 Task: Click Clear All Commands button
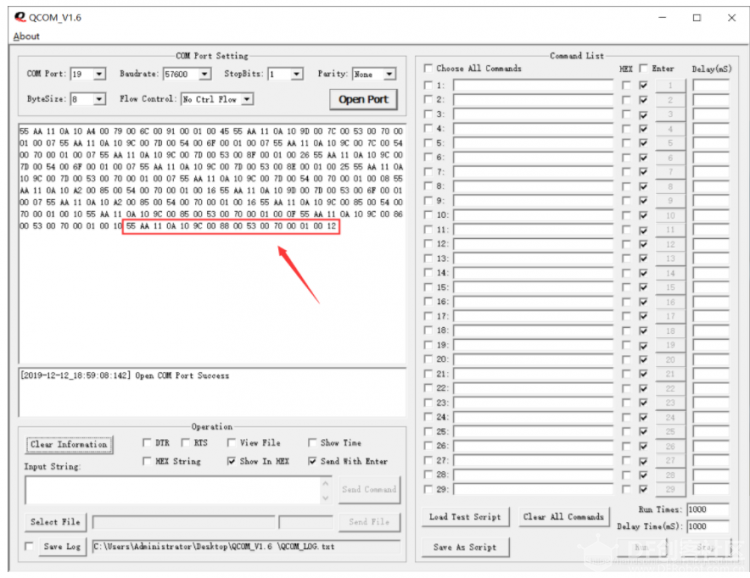coord(563,517)
